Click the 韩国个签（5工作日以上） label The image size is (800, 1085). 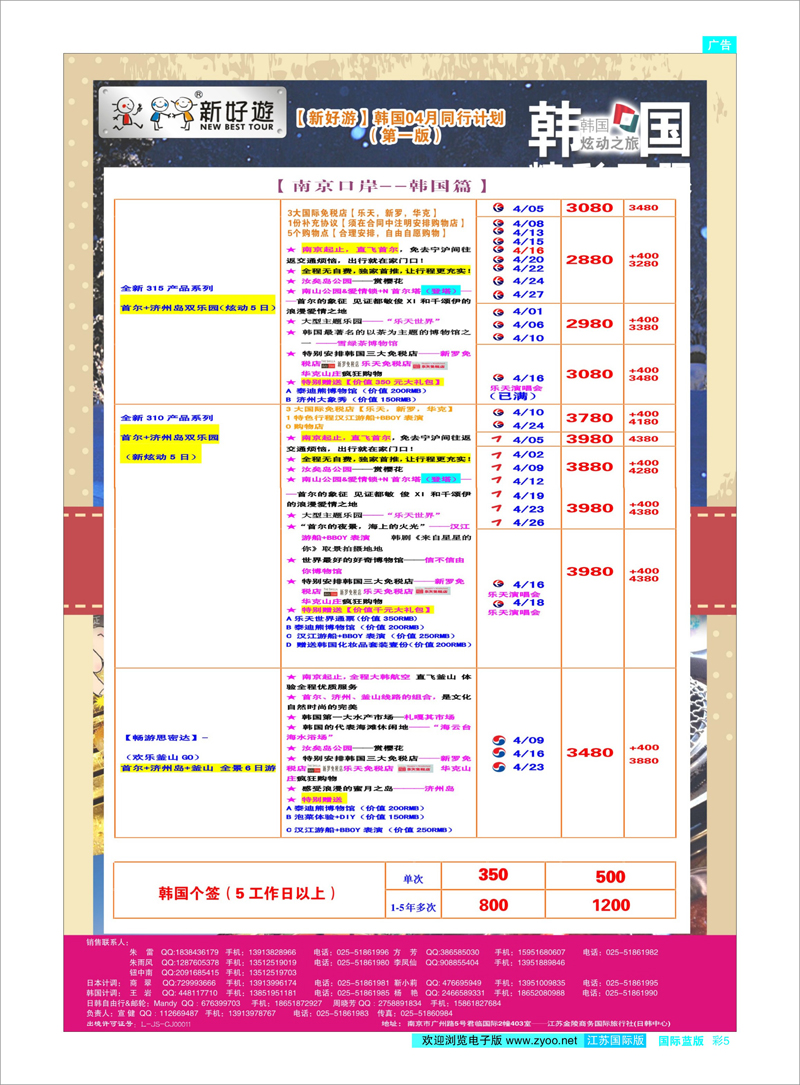pyautogui.click(x=247, y=893)
